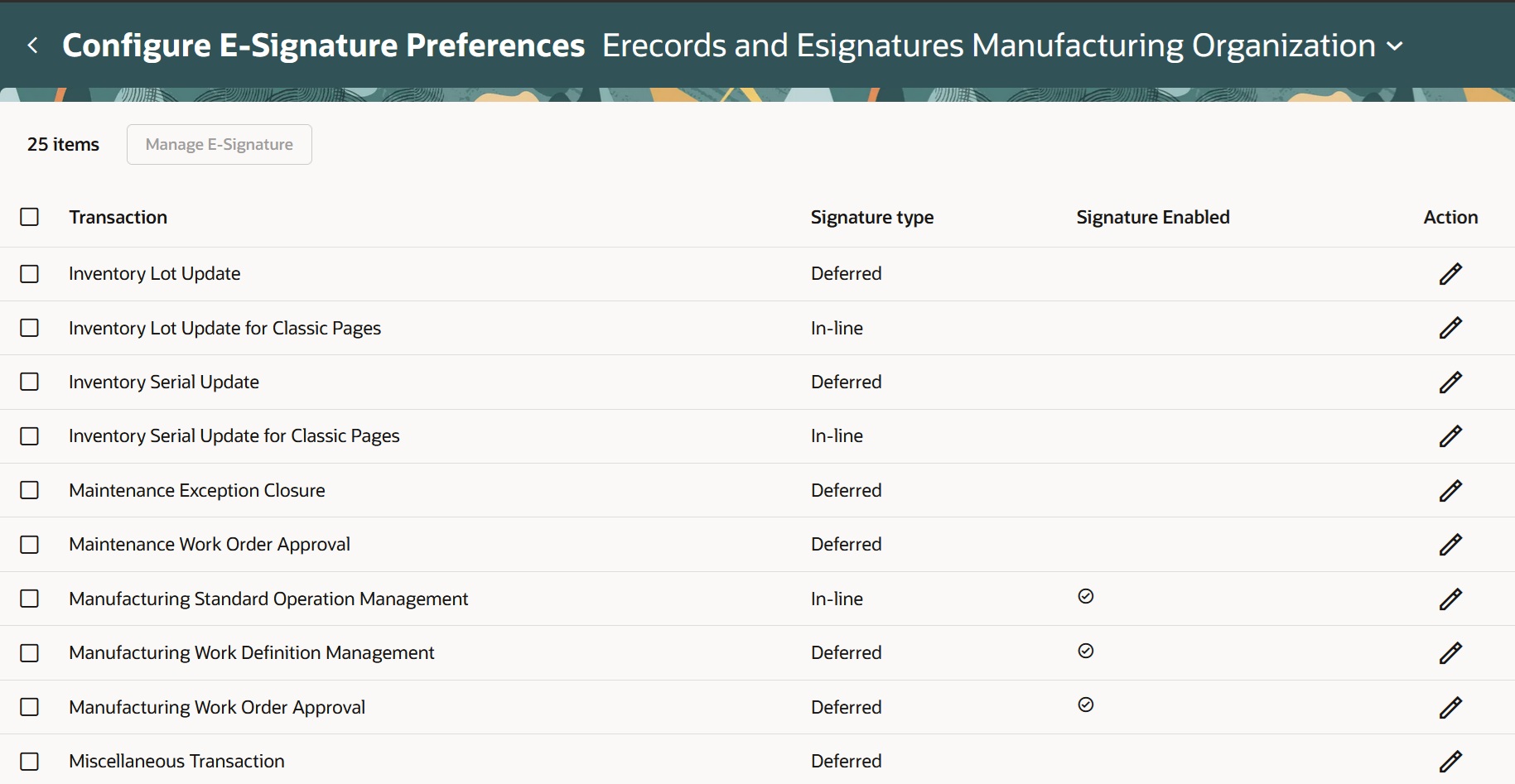
Task: Edit Manufacturing Standard Operation Management row
Action: [x=1450, y=599]
